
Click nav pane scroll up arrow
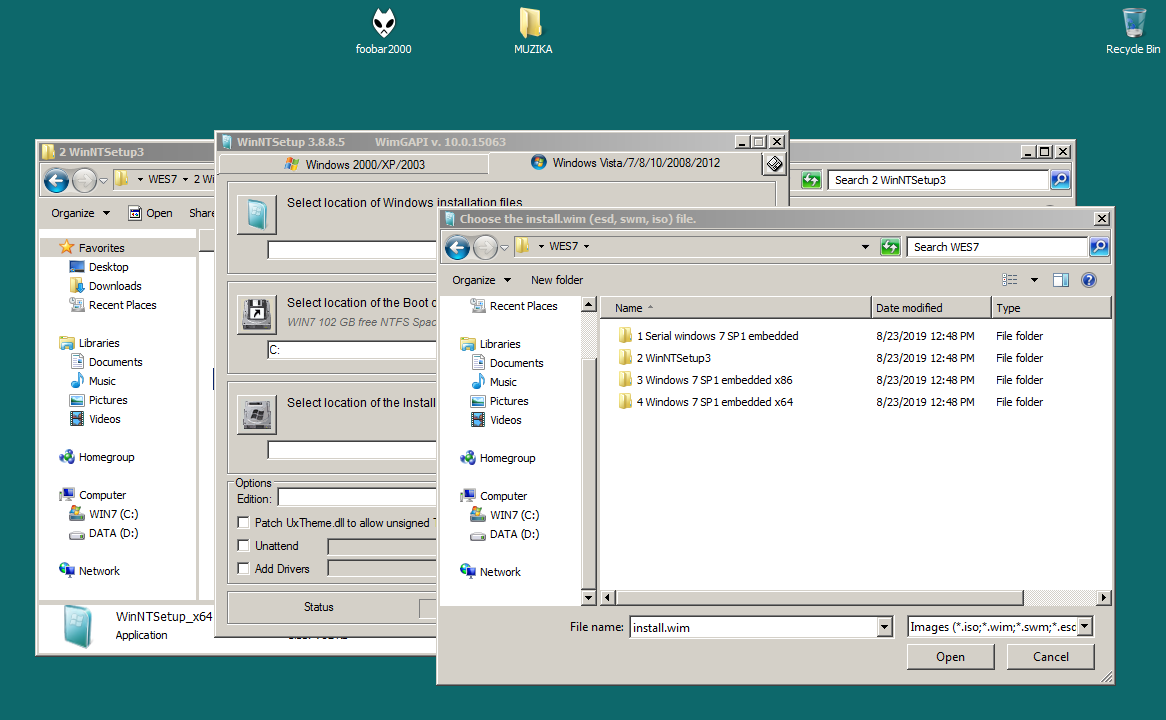[x=588, y=304]
